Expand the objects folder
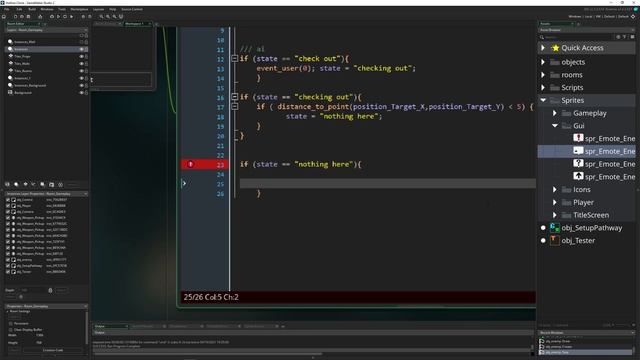Viewport: 640px width, 360px height. click(543, 62)
